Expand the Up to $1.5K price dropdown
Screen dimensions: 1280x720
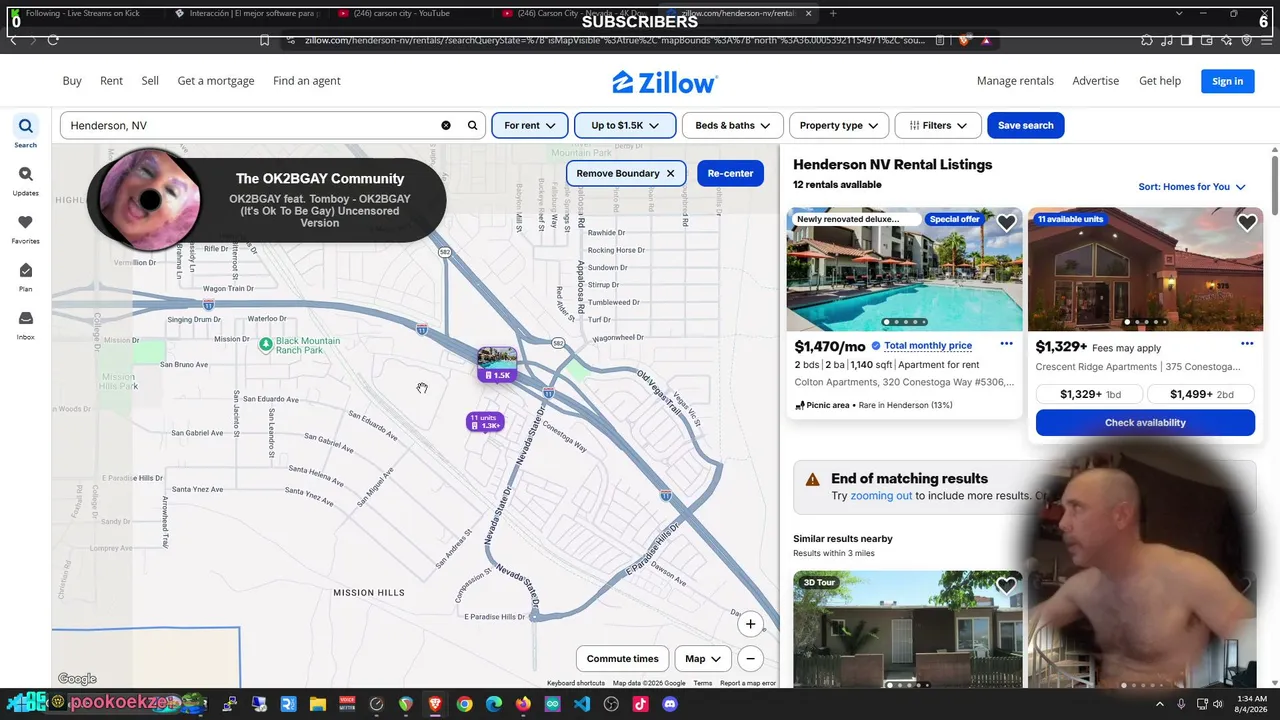click(625, 125)
